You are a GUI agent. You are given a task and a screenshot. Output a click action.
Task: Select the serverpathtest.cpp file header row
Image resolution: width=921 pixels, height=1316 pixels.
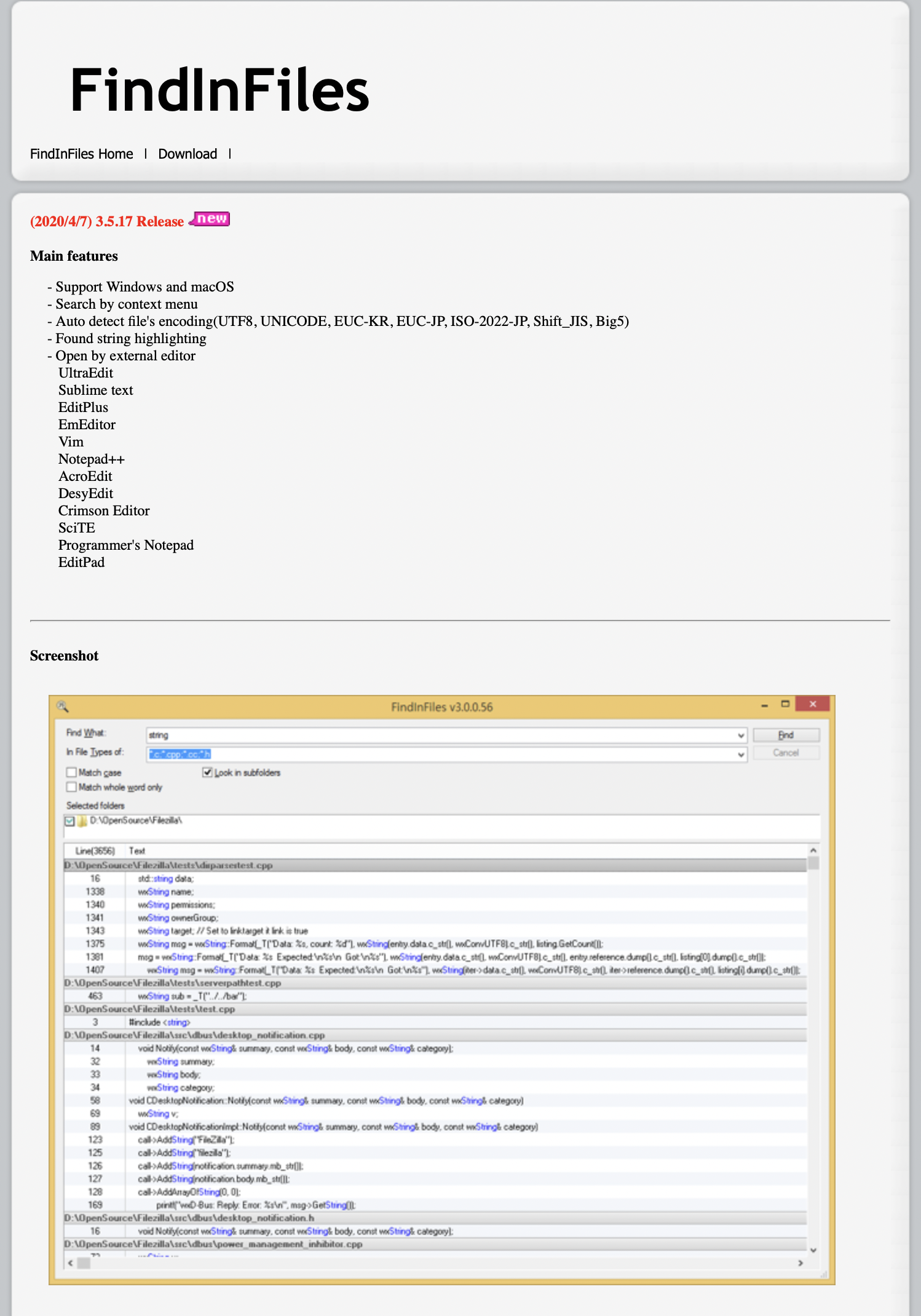[435, 983]
